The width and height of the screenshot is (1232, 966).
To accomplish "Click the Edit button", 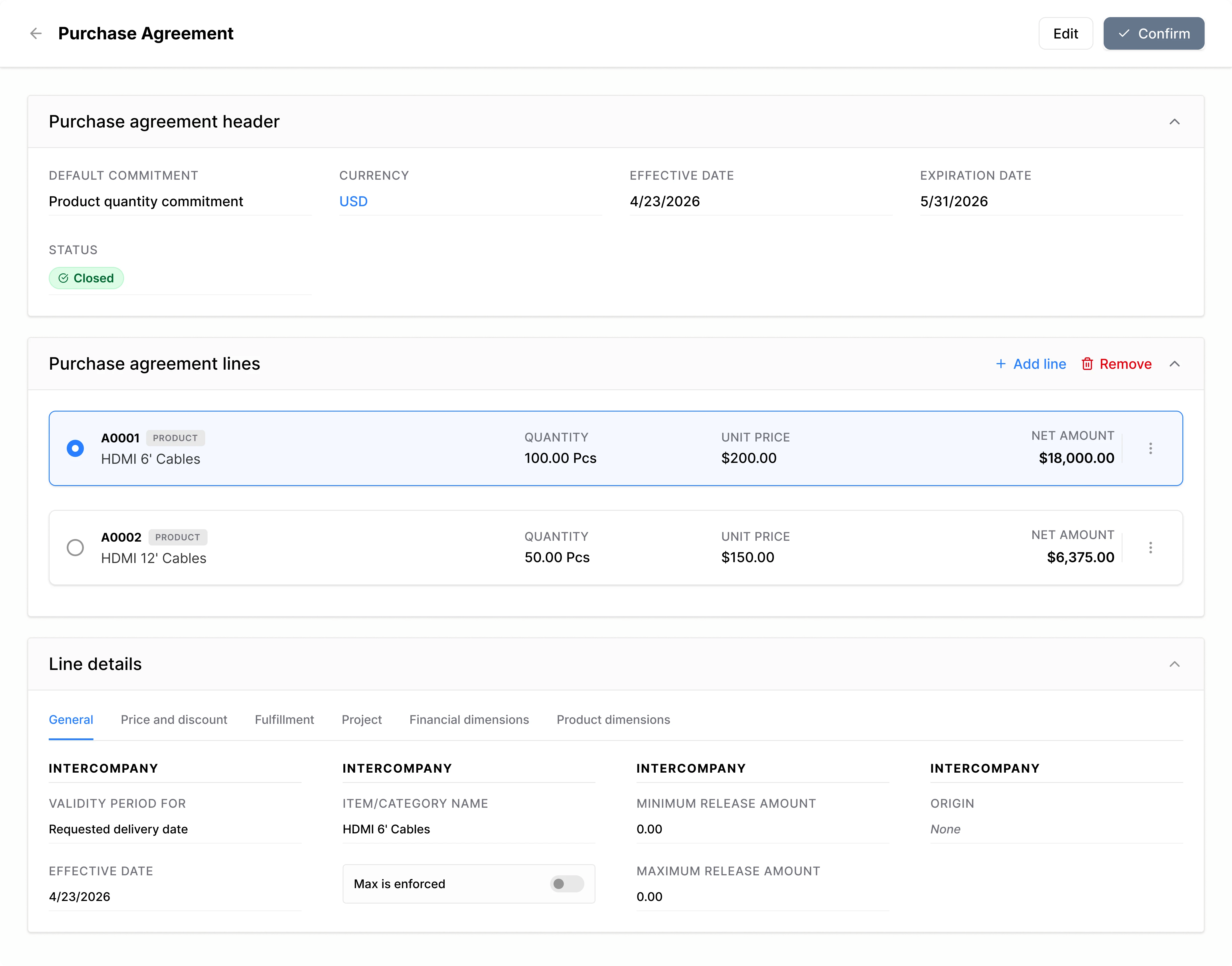I will (x=1065, y=33).
